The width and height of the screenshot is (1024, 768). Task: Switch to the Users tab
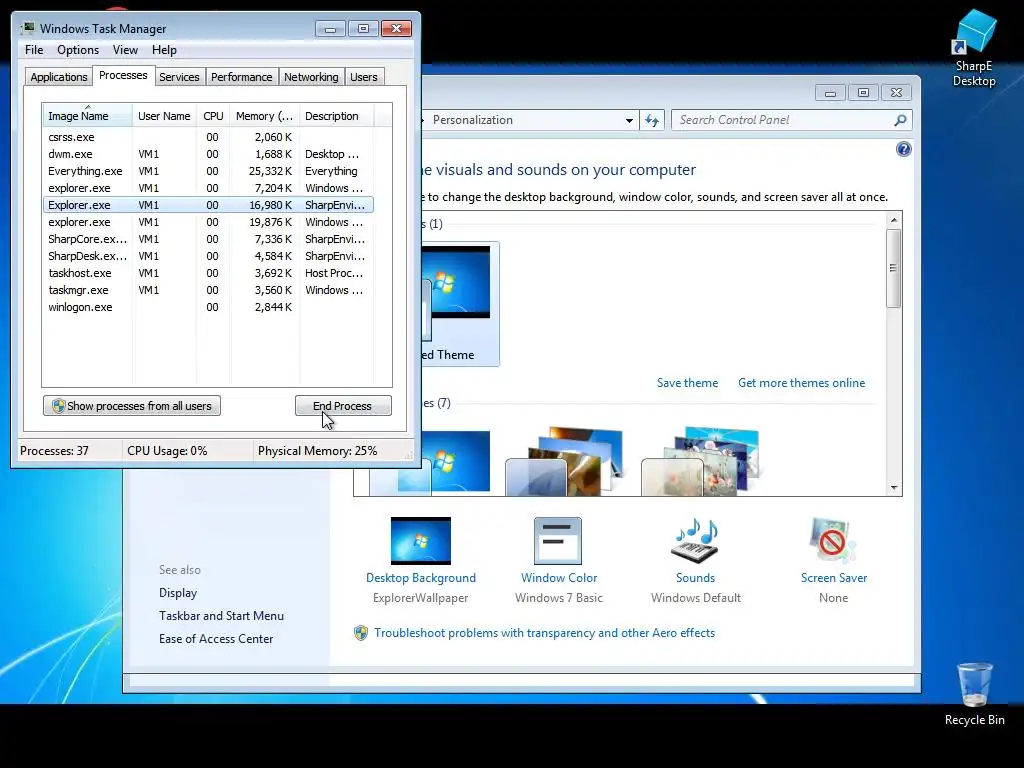coord(364,77)
